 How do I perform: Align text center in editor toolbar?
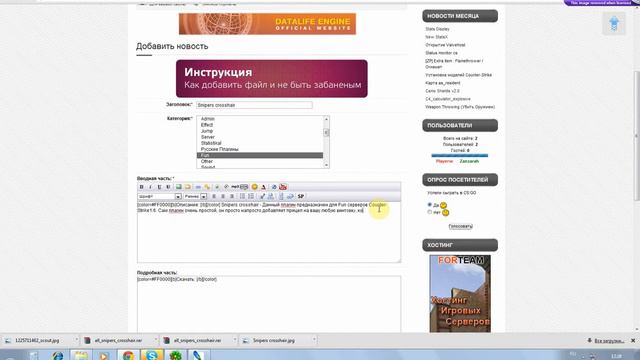pyautogui.click(x=222, y=196)
